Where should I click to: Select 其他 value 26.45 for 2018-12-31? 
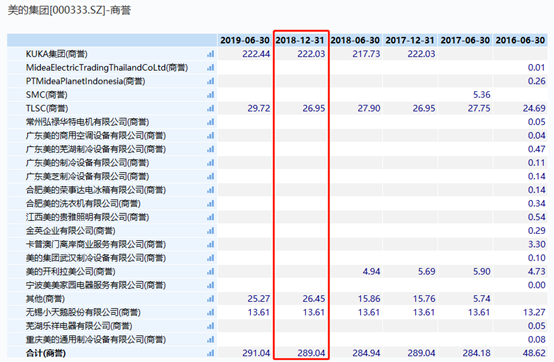tap(314, 299)
